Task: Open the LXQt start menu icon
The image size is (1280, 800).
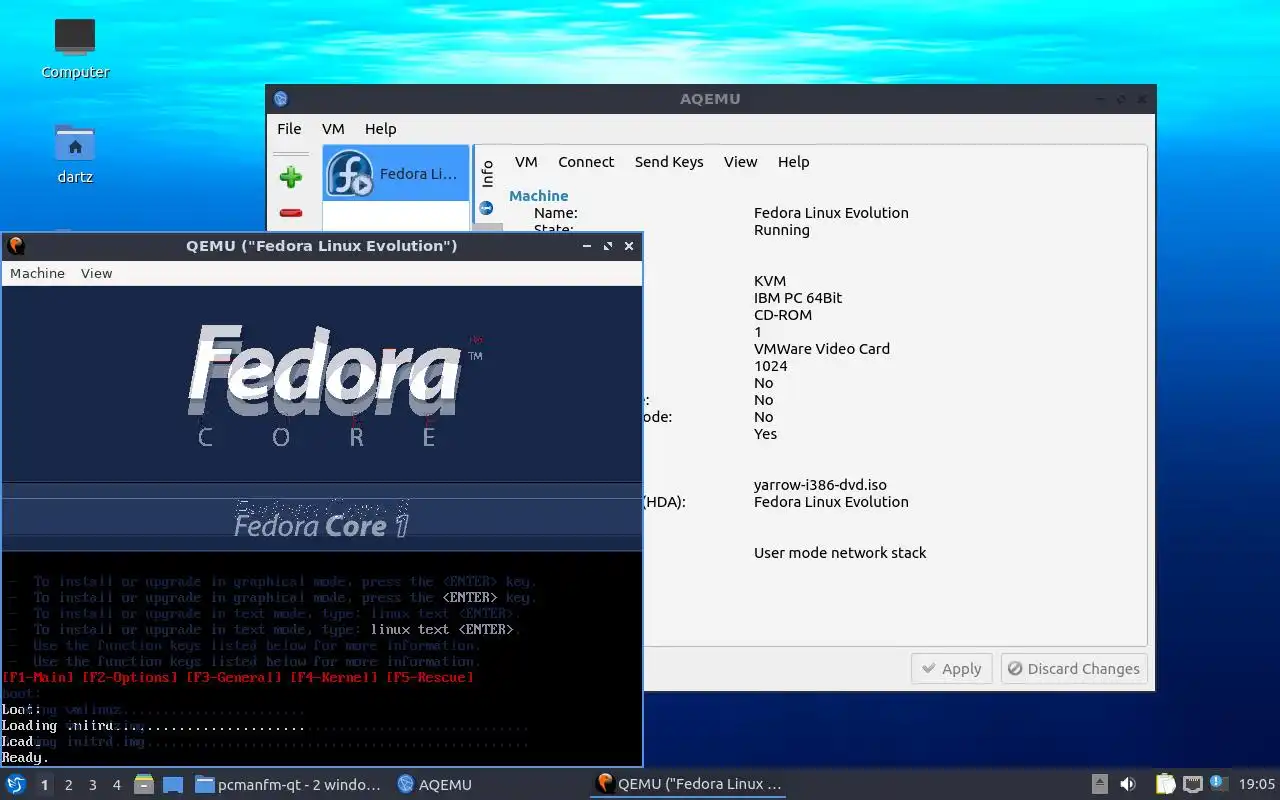Action: (16, 784)
